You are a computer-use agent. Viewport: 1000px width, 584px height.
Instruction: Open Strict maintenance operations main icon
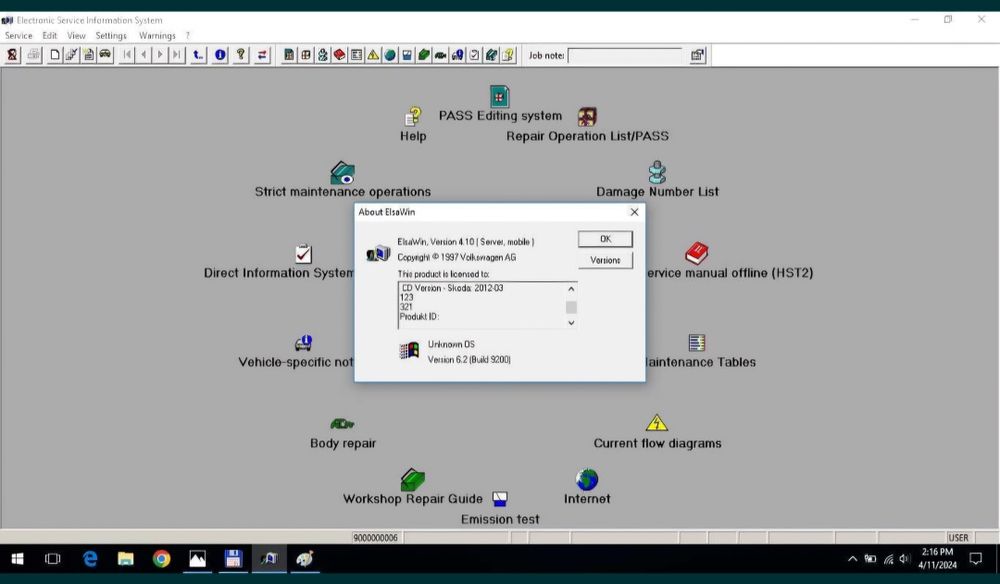(342, 173)
